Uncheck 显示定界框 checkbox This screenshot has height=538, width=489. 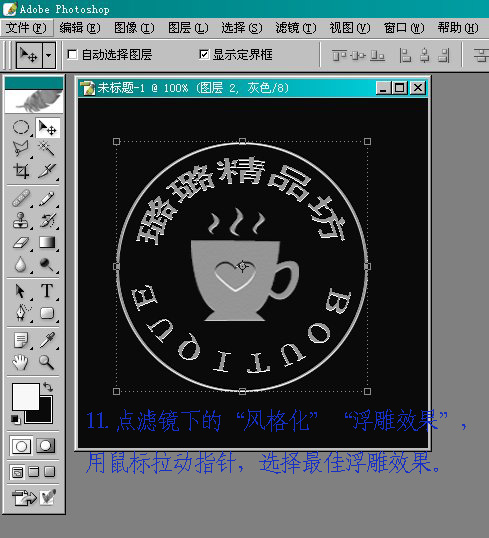click(x=204, y=54)
